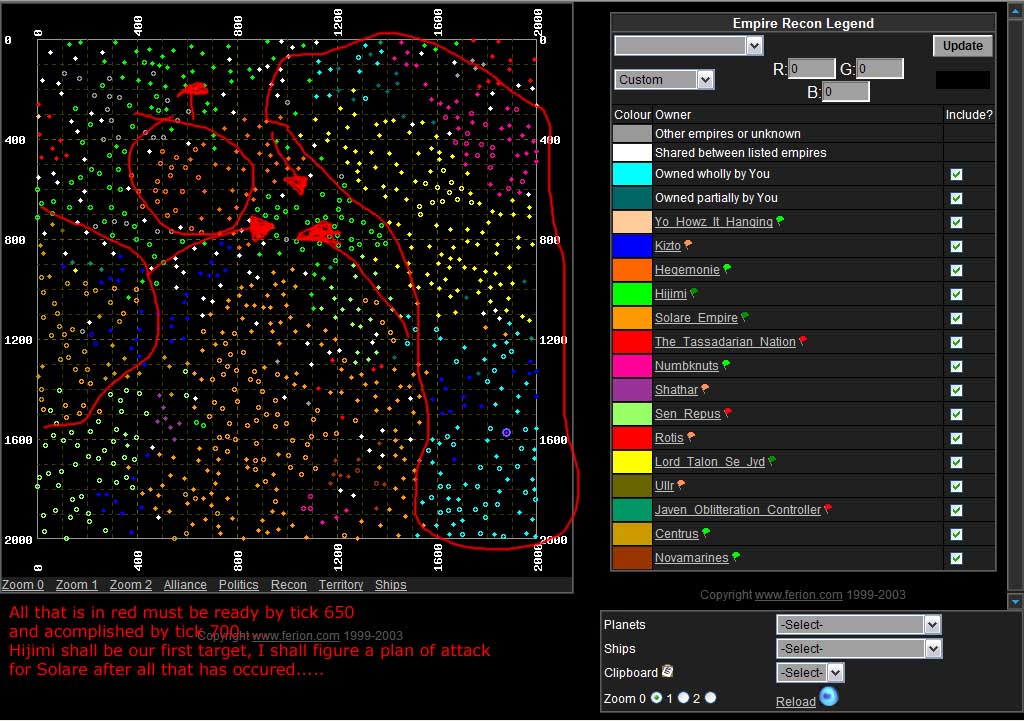Click the blue Reload globe icon

coord(828,697)
